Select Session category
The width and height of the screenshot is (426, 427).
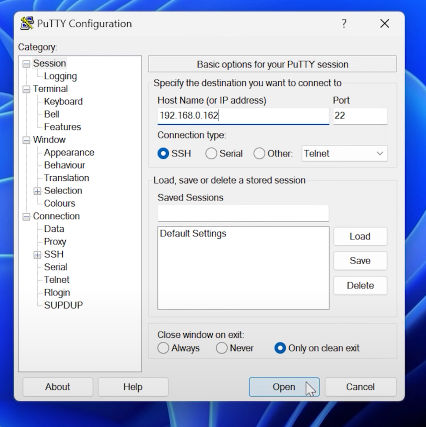point(49,63)
